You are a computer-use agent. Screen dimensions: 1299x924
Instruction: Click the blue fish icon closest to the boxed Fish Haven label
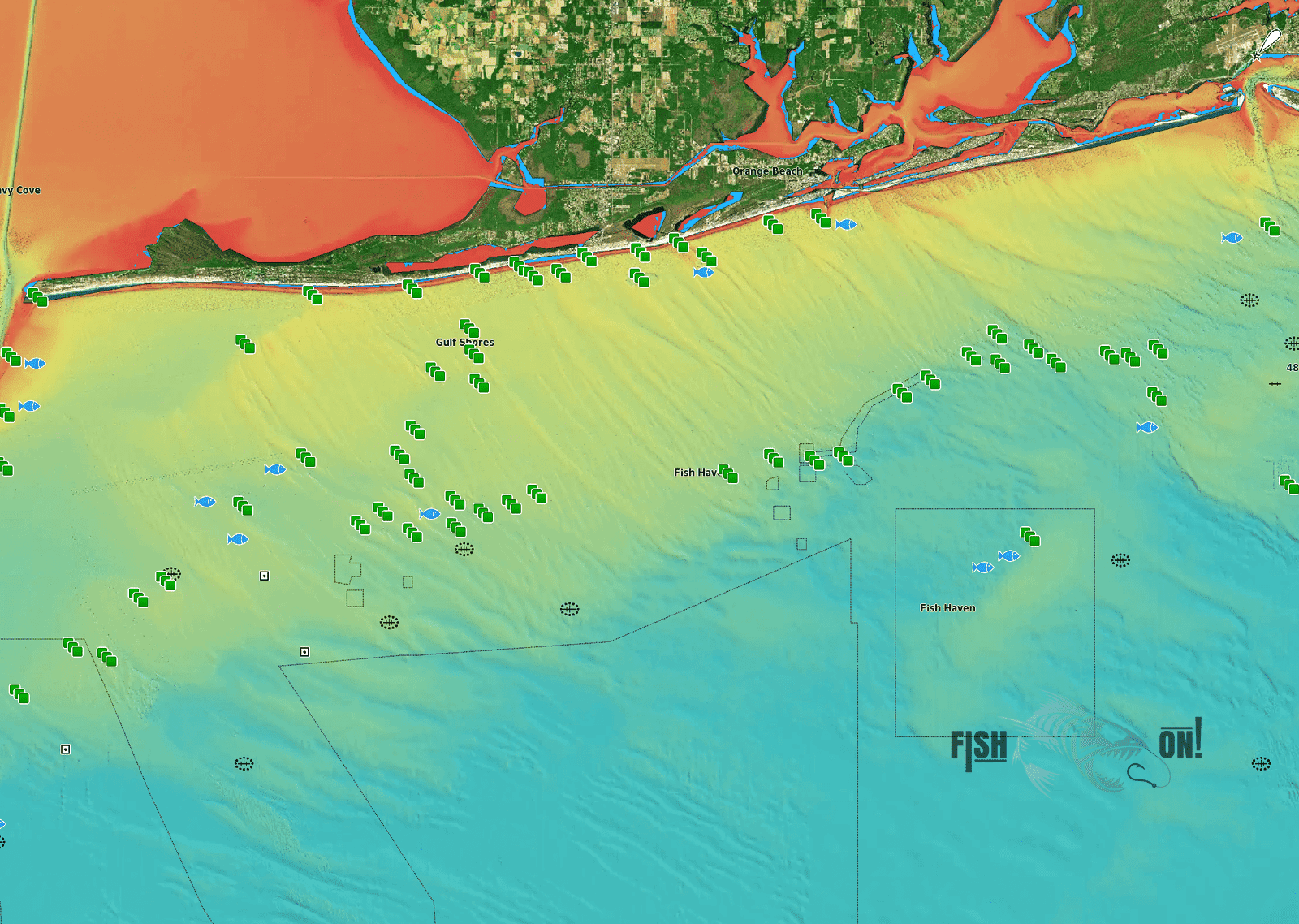pos(983,568)
